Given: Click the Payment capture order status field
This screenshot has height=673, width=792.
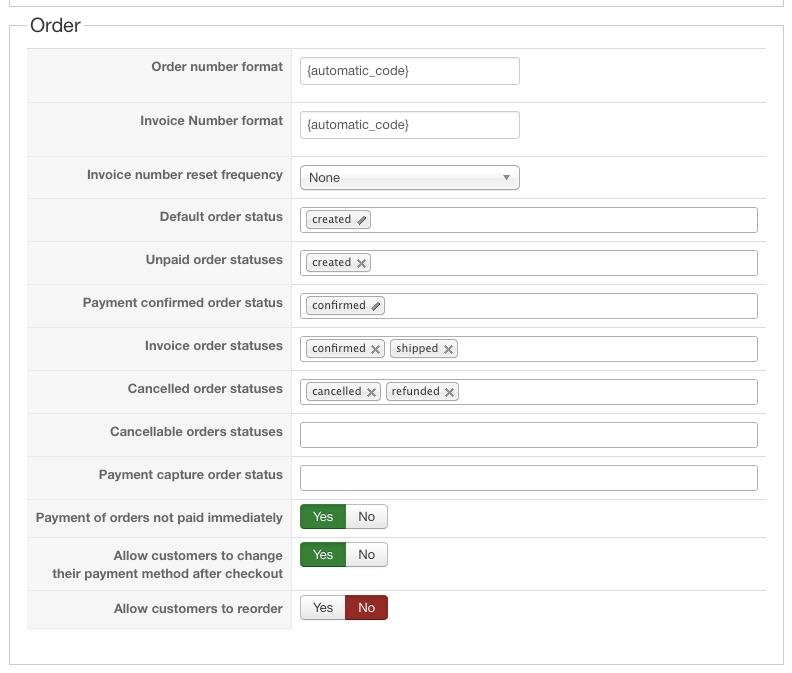Looking at the screenshot, I should coord(528,478).
